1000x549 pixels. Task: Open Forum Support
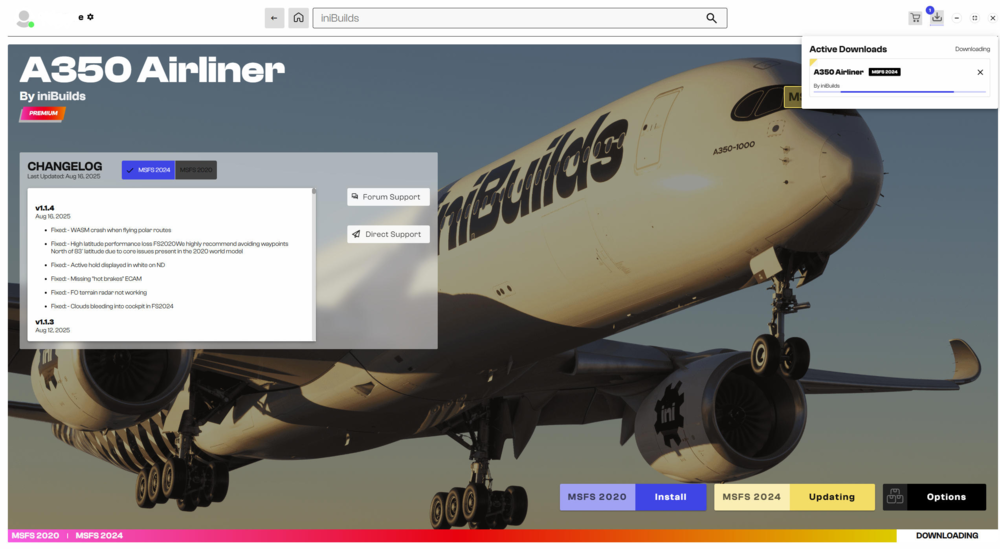coord(388,197)
